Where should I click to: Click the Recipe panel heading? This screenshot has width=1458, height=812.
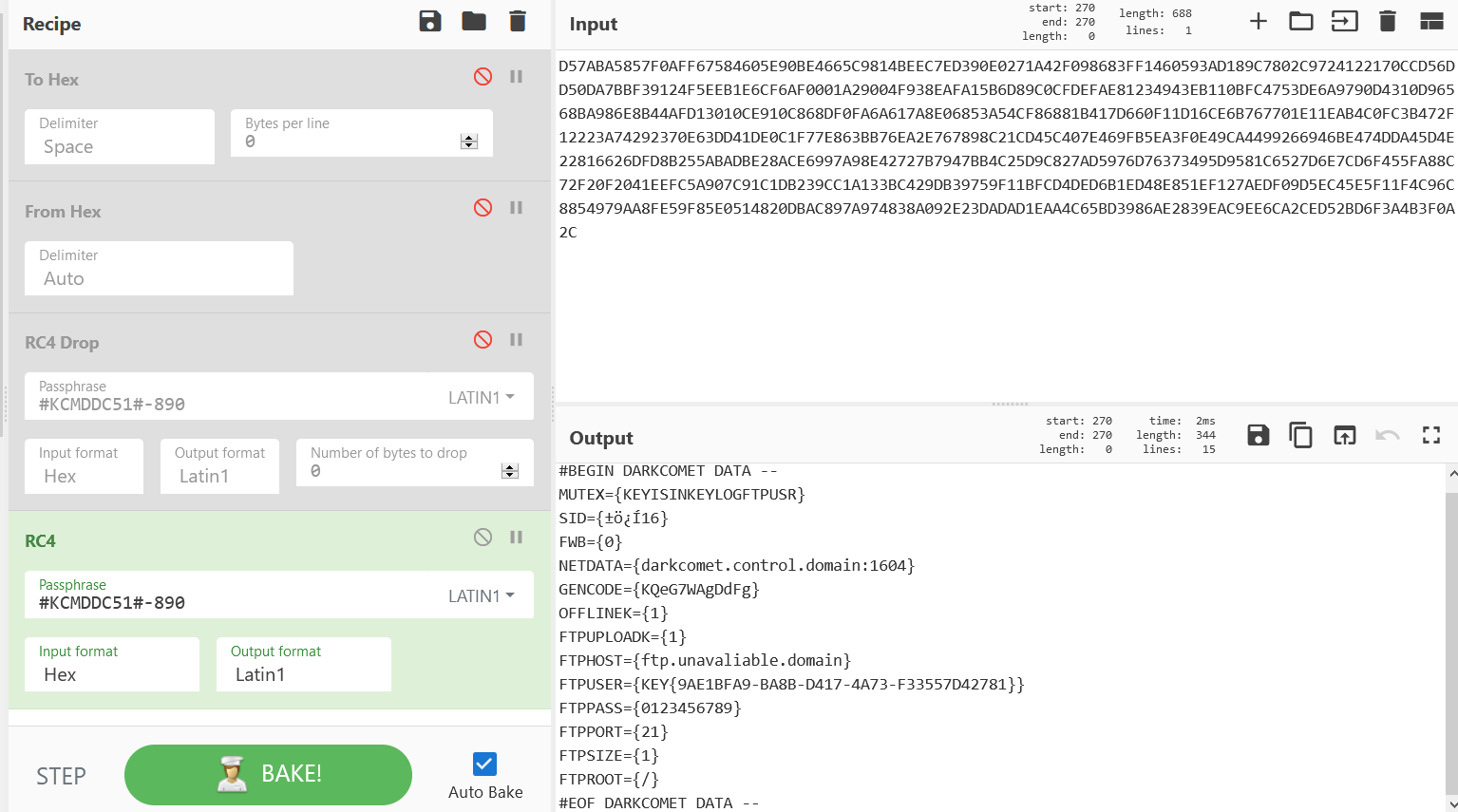click(x=51, y=25)
